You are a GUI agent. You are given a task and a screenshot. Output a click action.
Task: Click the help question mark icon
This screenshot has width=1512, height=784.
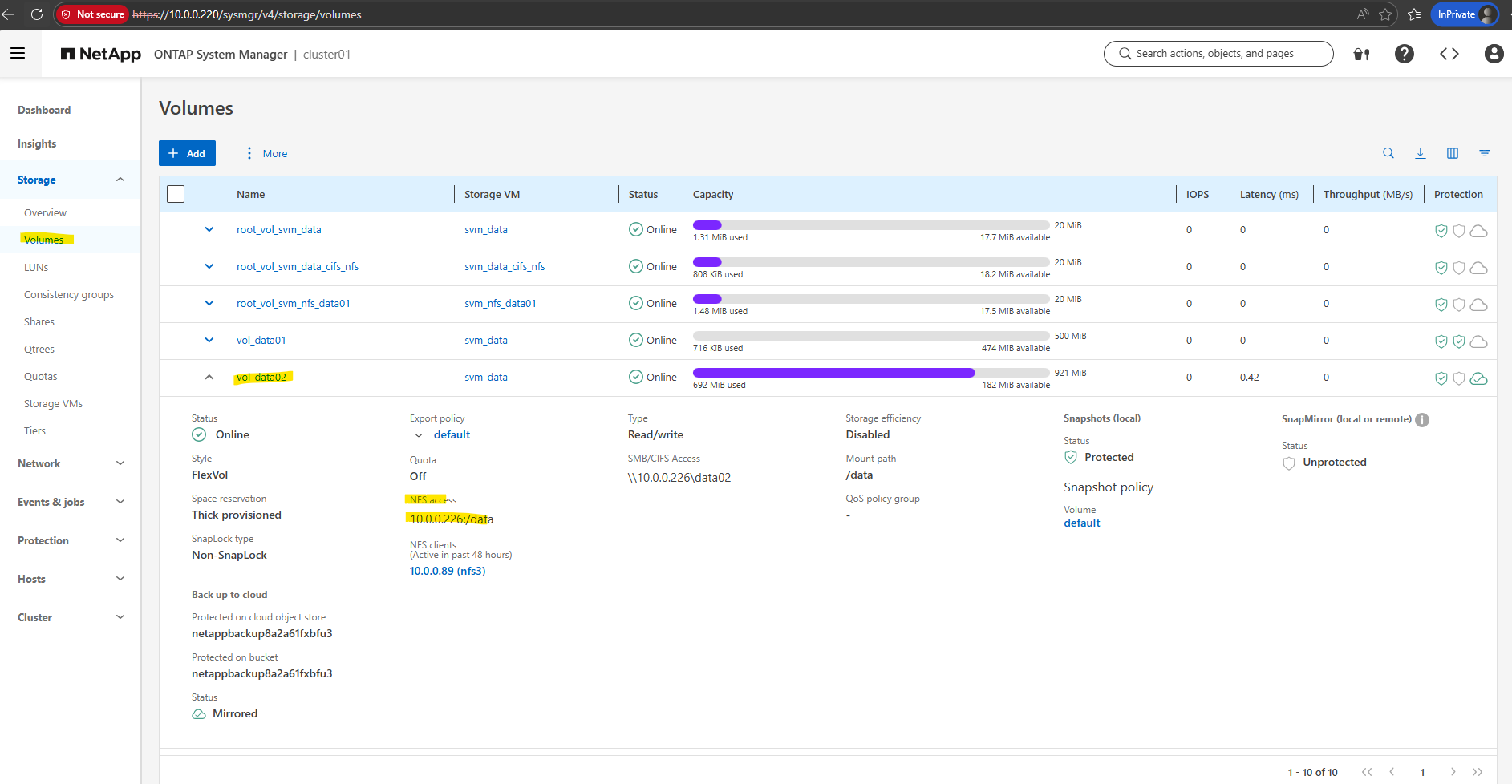1404,54
